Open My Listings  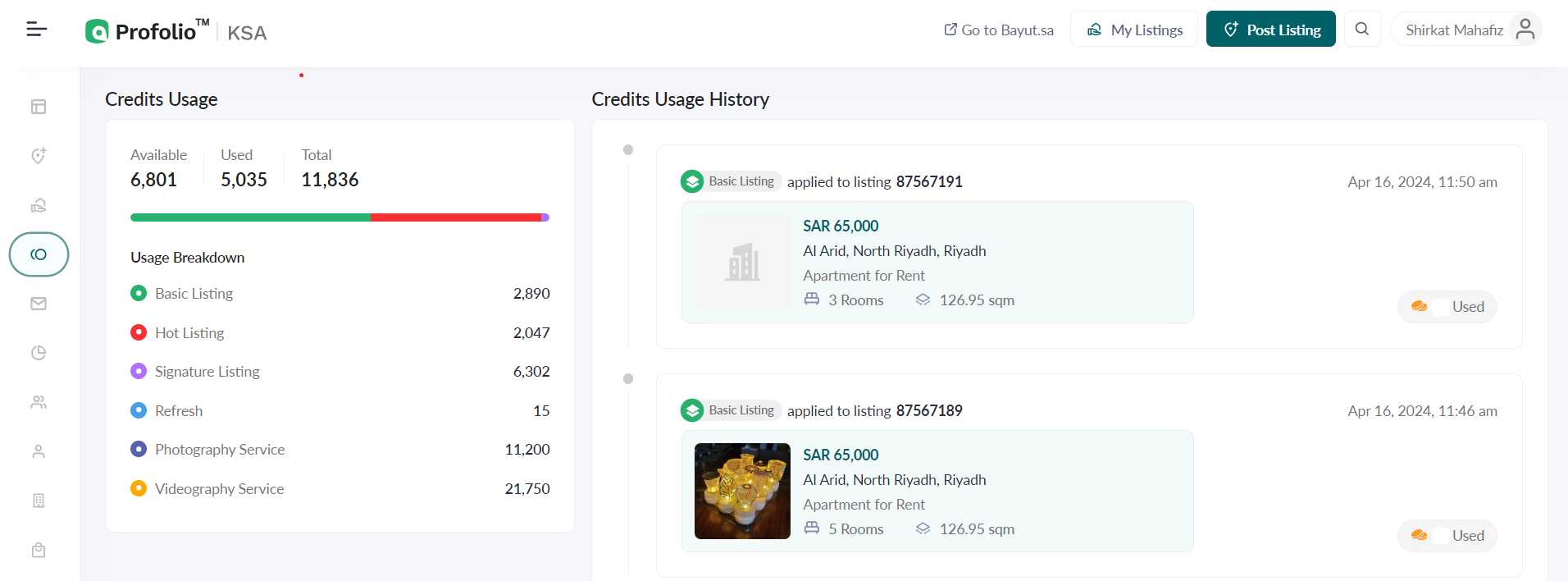coord(1134,30)
